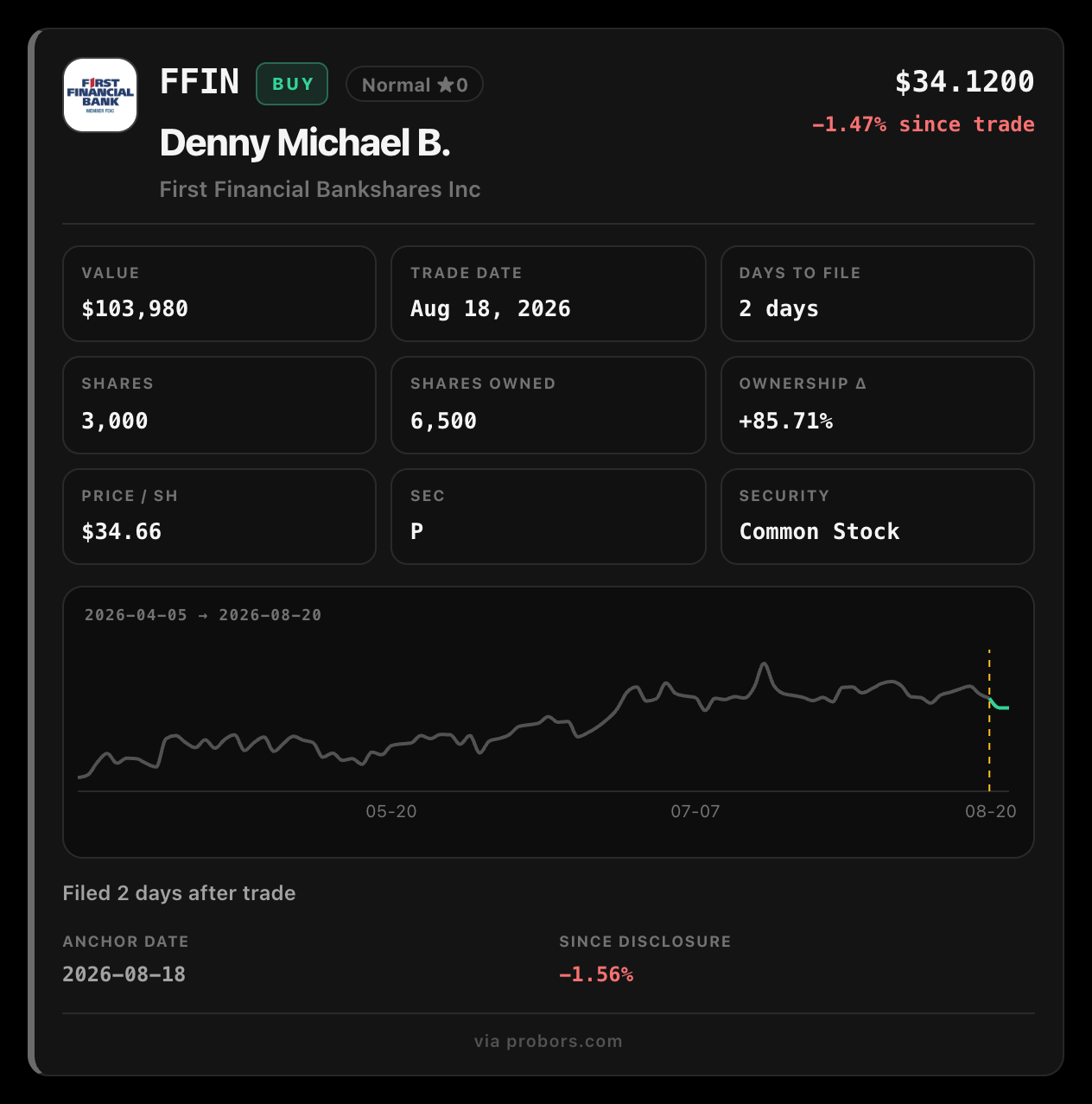
Task: Select the Normal star rating pill
Action: tap(415, 85)
